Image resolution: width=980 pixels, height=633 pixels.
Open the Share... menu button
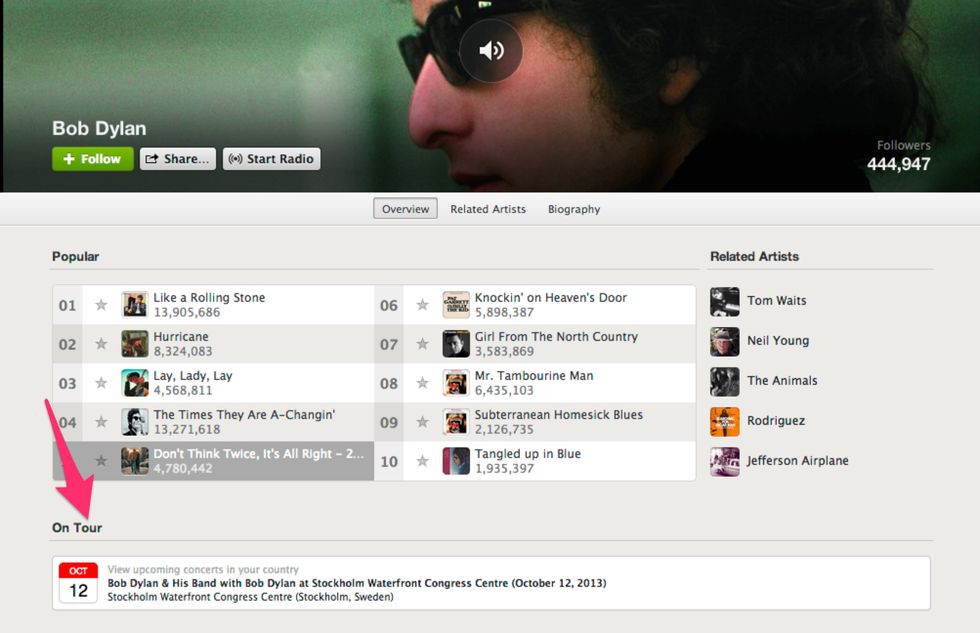point(178,159)
